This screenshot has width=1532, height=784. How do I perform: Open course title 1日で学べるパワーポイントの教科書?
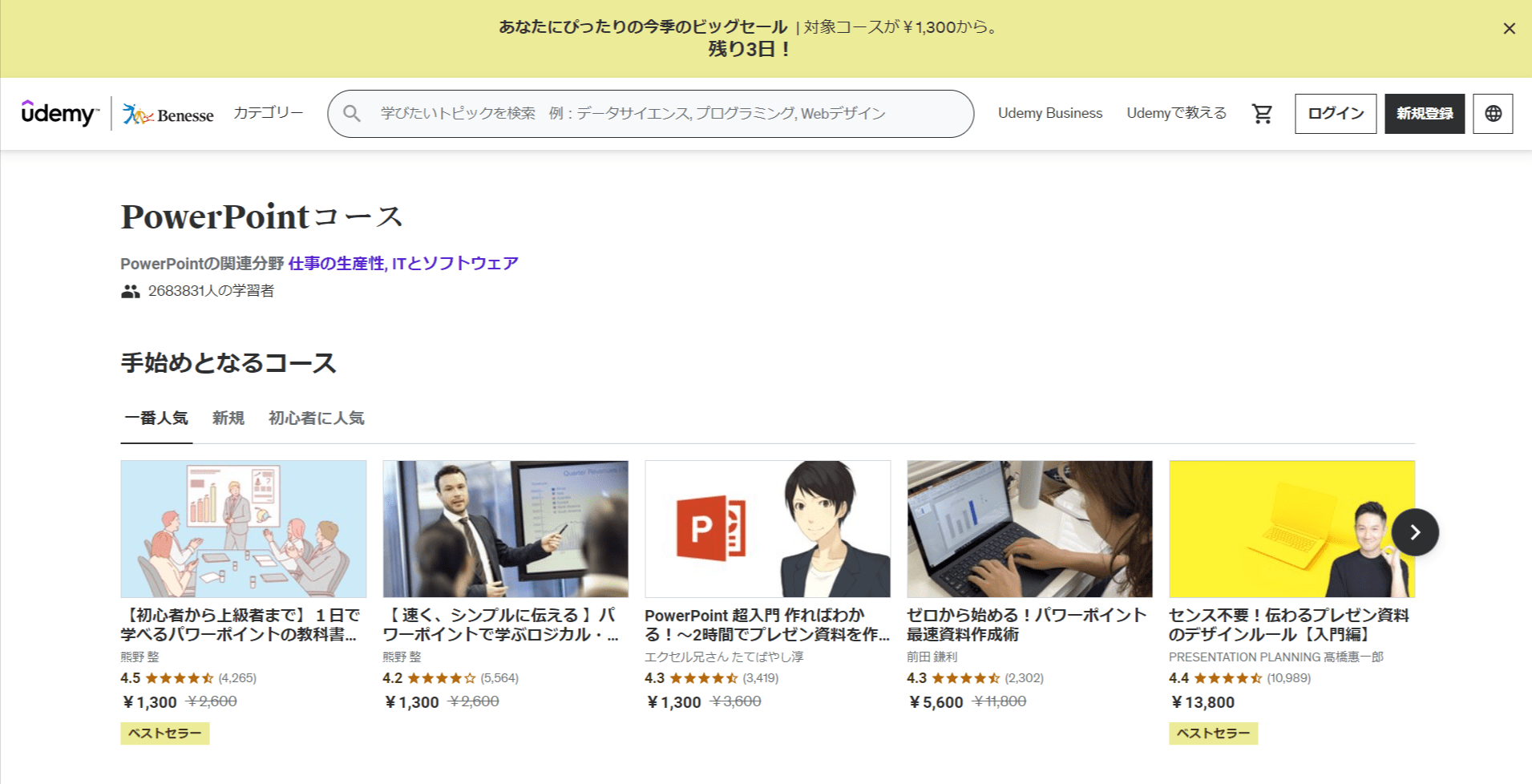point(241,625)
